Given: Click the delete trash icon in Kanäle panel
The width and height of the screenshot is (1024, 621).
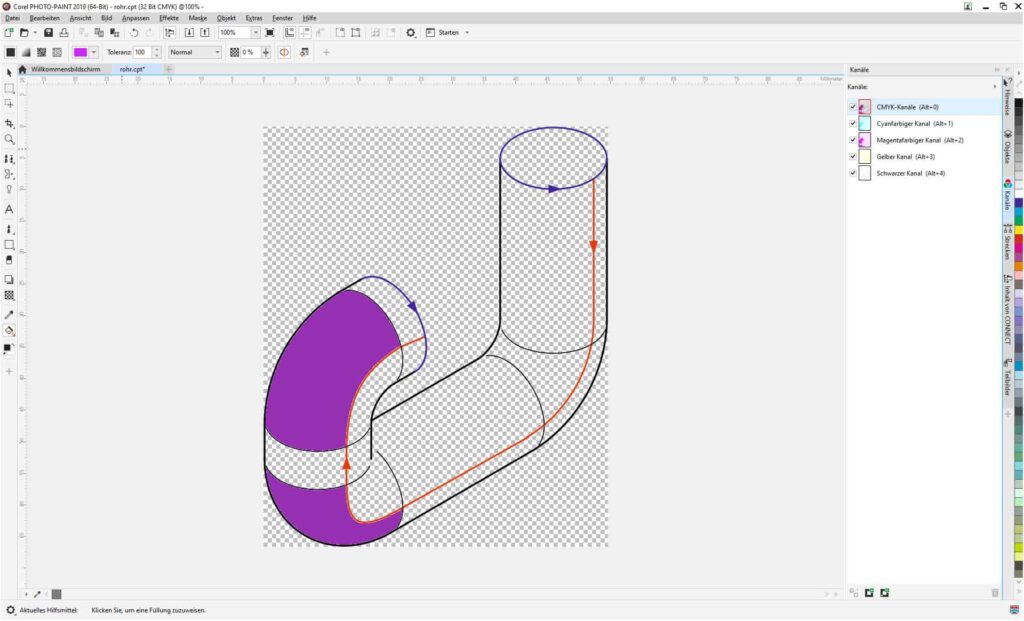Looking at the screenshot, I should point(995,592).
